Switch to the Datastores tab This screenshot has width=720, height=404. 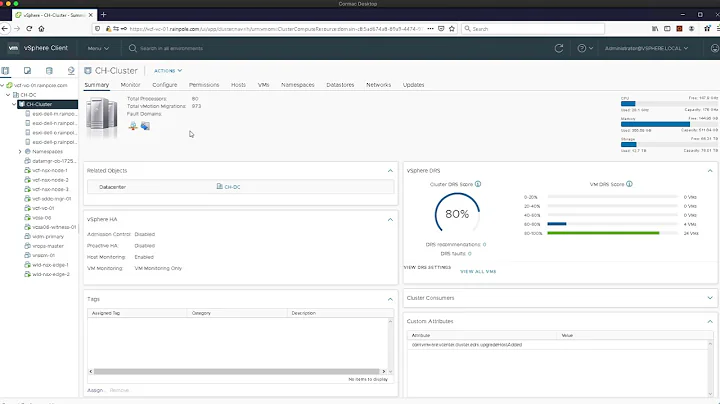pos(340,85)
